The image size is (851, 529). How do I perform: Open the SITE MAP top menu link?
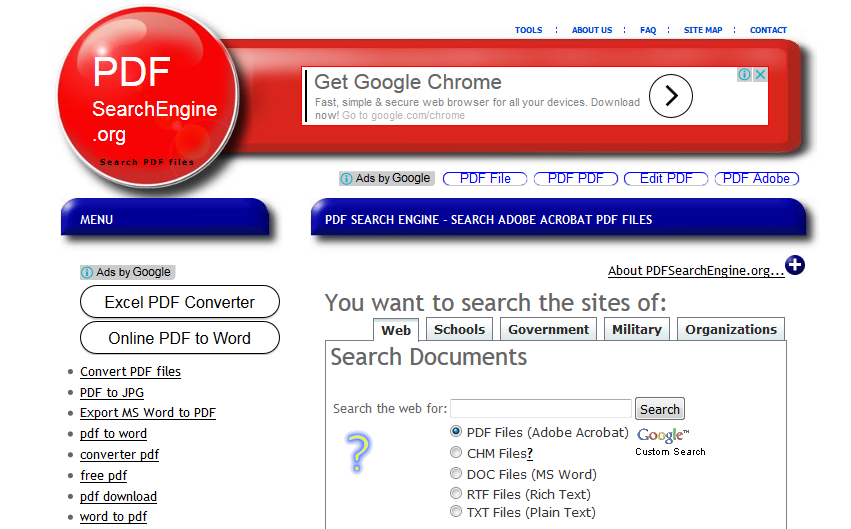[703, 30]
